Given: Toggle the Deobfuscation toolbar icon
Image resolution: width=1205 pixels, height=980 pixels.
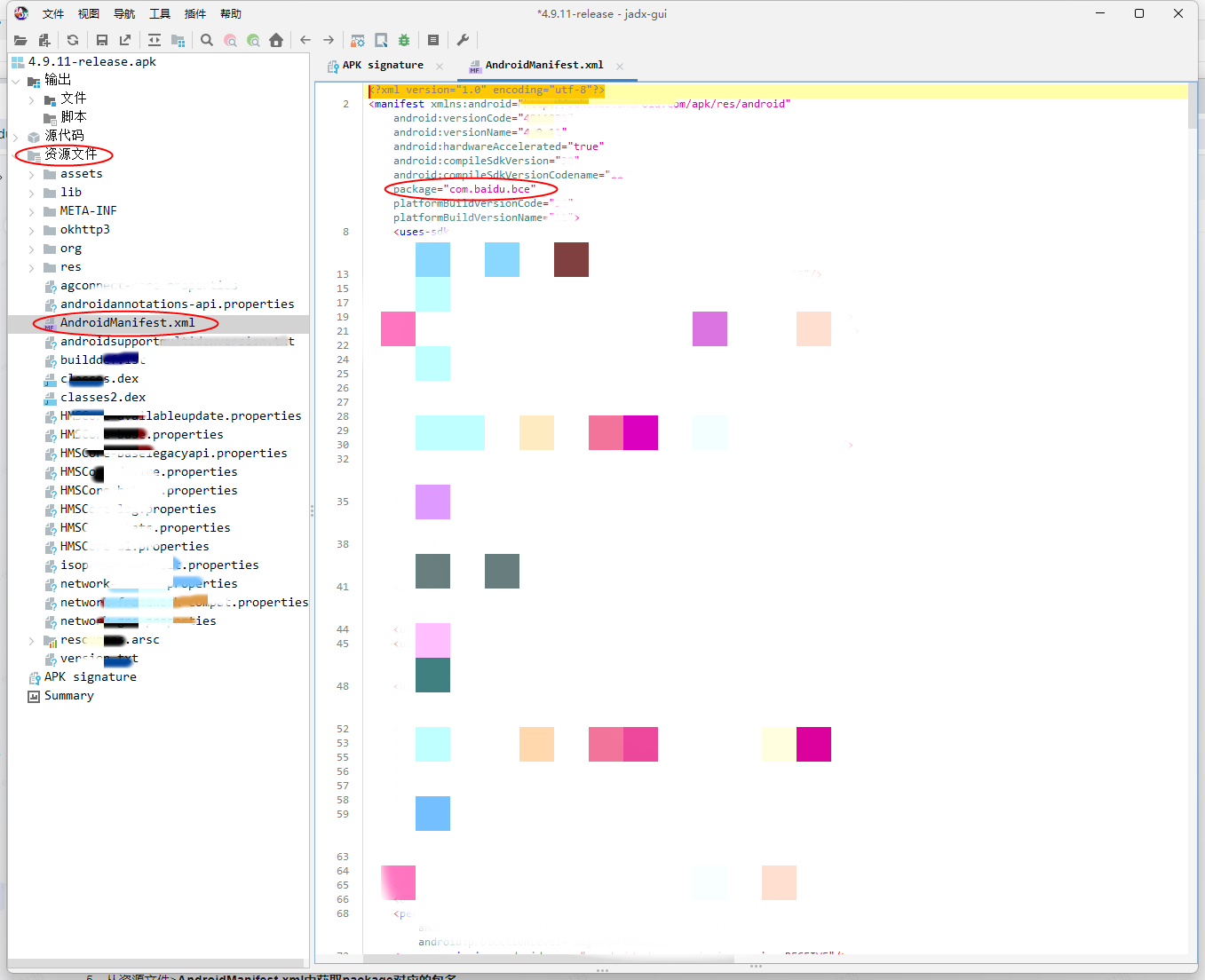Looking at the screenshot, I should tap(358, 40).
